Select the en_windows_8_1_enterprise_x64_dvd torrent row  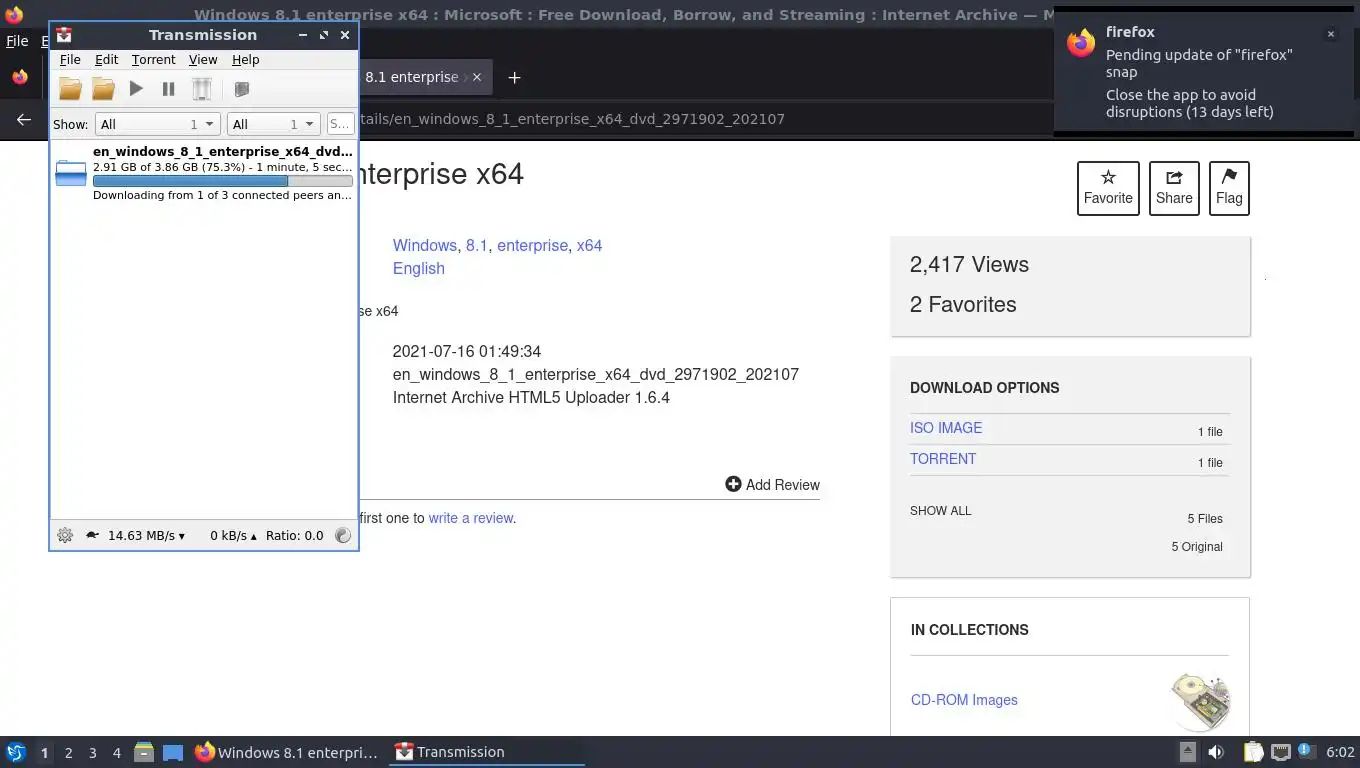pos(204,173)
